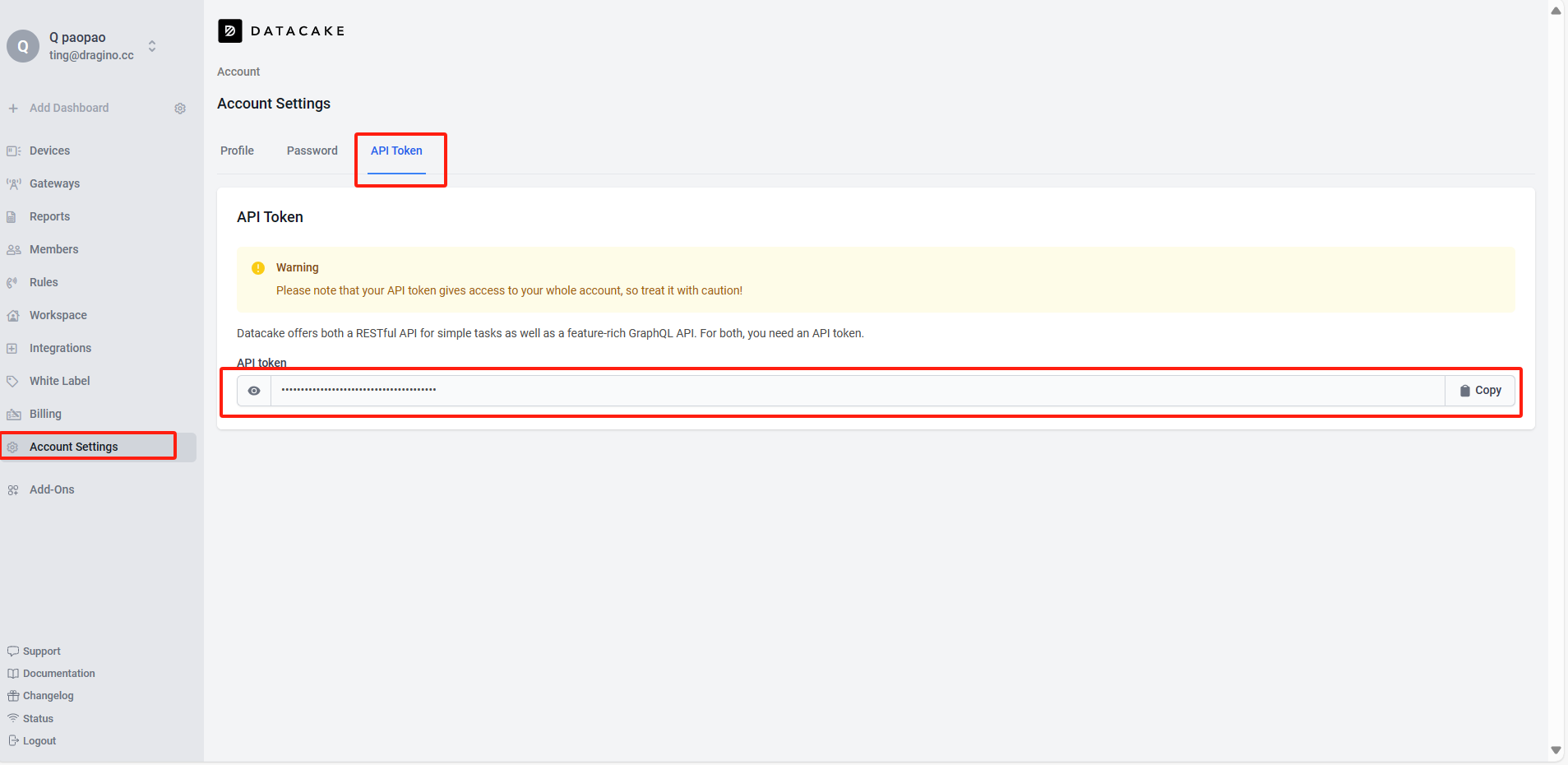Go to Members page
The height and width of the screenshot is (765, 1568).
click(x=53, y=249)
